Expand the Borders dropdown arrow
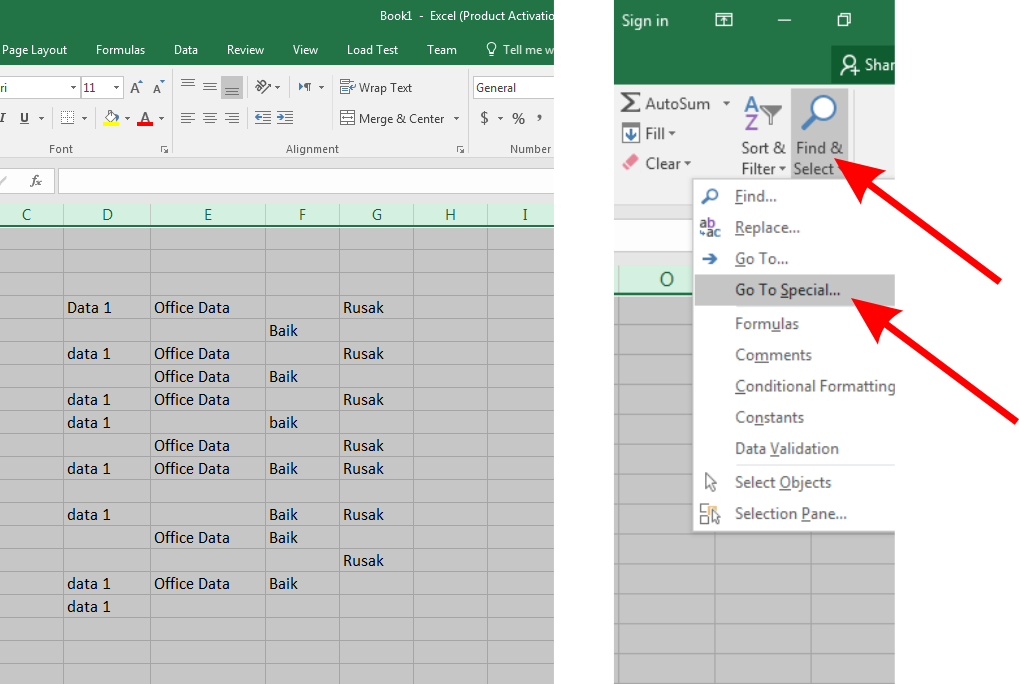Screen dimensions: 1019x684 [82, 117]
